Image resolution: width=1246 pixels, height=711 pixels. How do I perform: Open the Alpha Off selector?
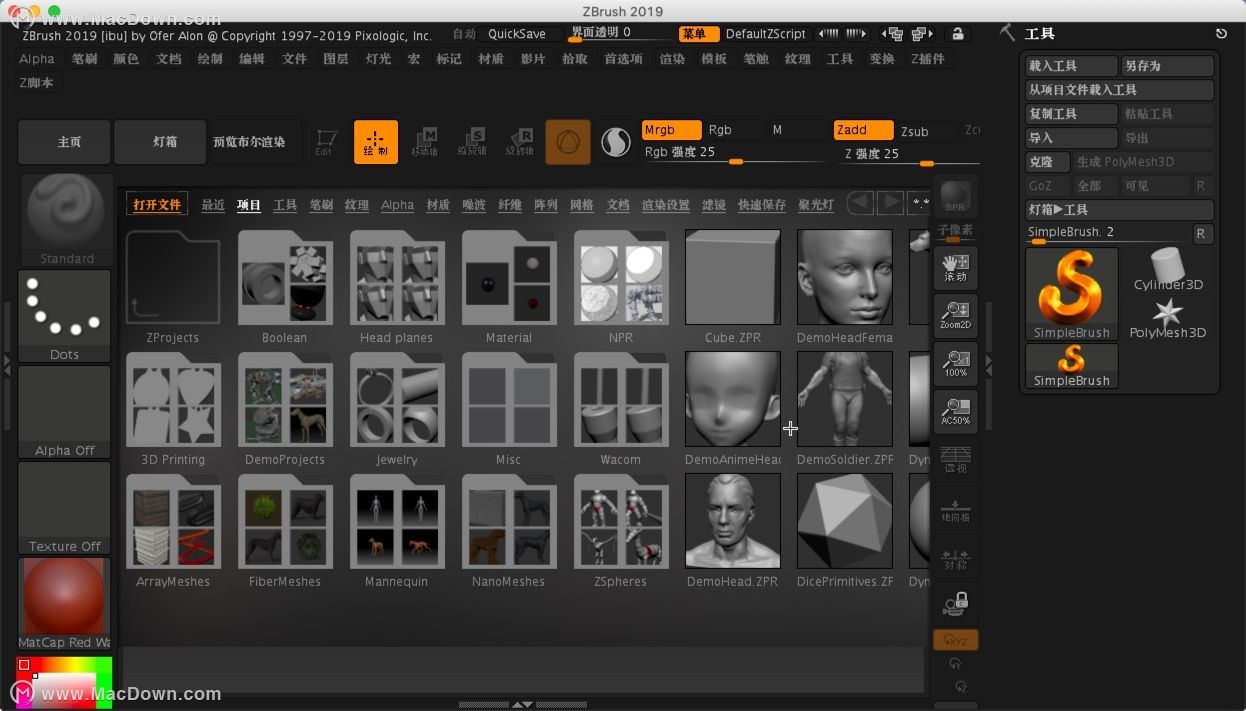65,411
